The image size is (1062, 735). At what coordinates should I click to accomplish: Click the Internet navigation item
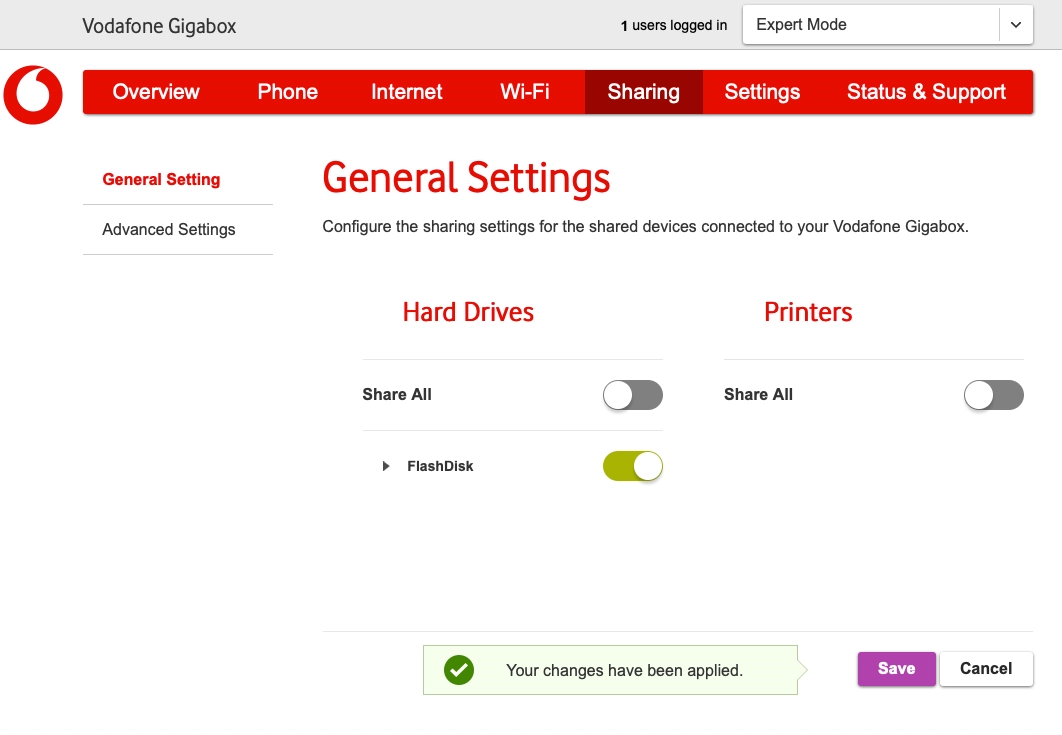point(406,91)
